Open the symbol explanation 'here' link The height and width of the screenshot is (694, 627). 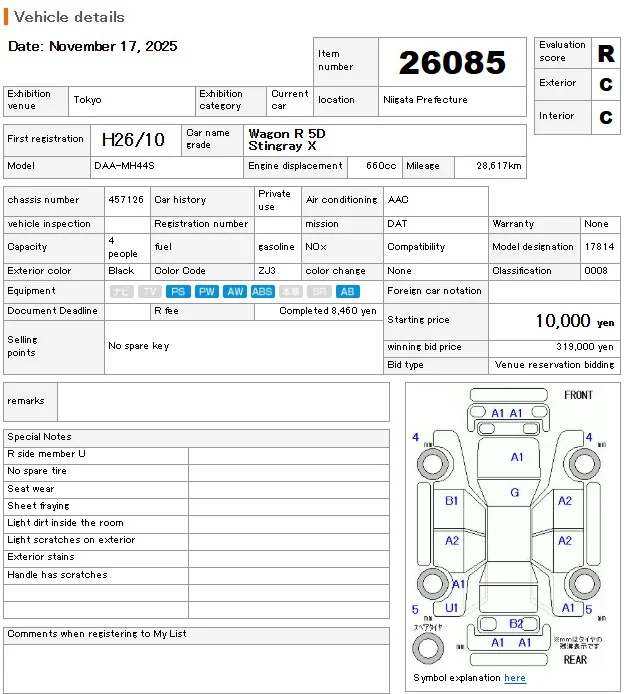point(515,678)
